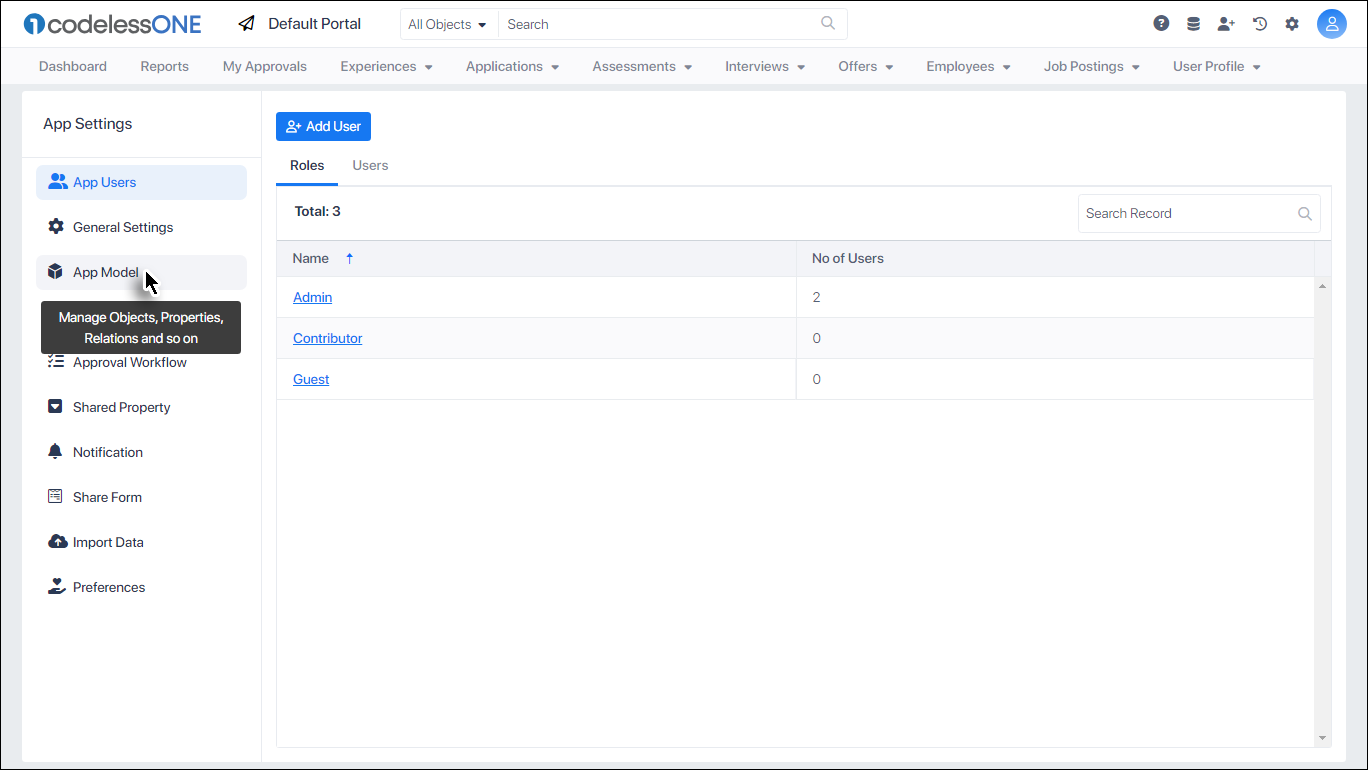
Task: Click the Add User button
Action: click(323, 126)
